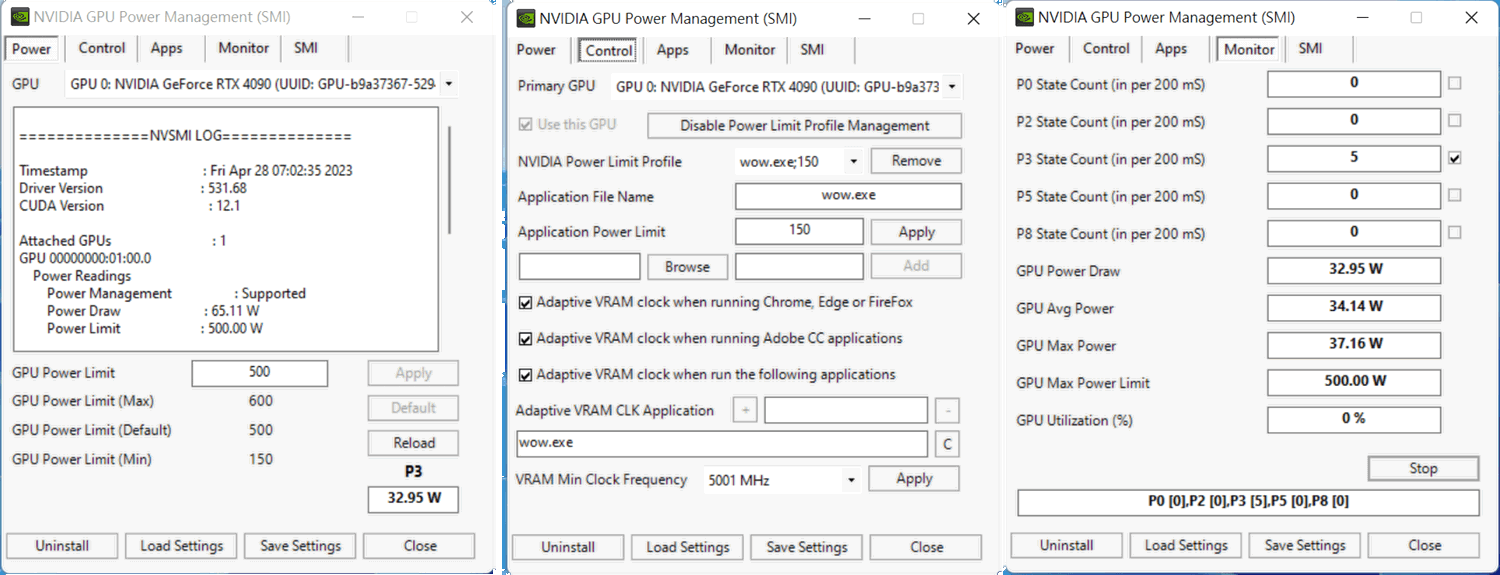1500x575 pixels.
Task: Untick the P3 State Count checkbox
Action: (x=1455, y=158)
